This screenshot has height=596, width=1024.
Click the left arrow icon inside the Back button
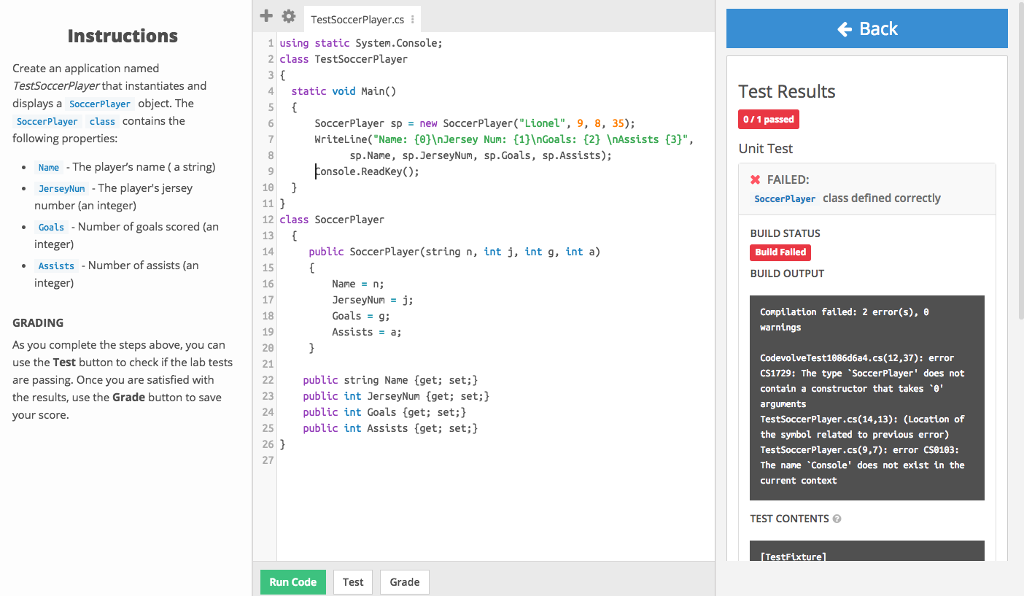pyautogui.click(x=846, y=28)
